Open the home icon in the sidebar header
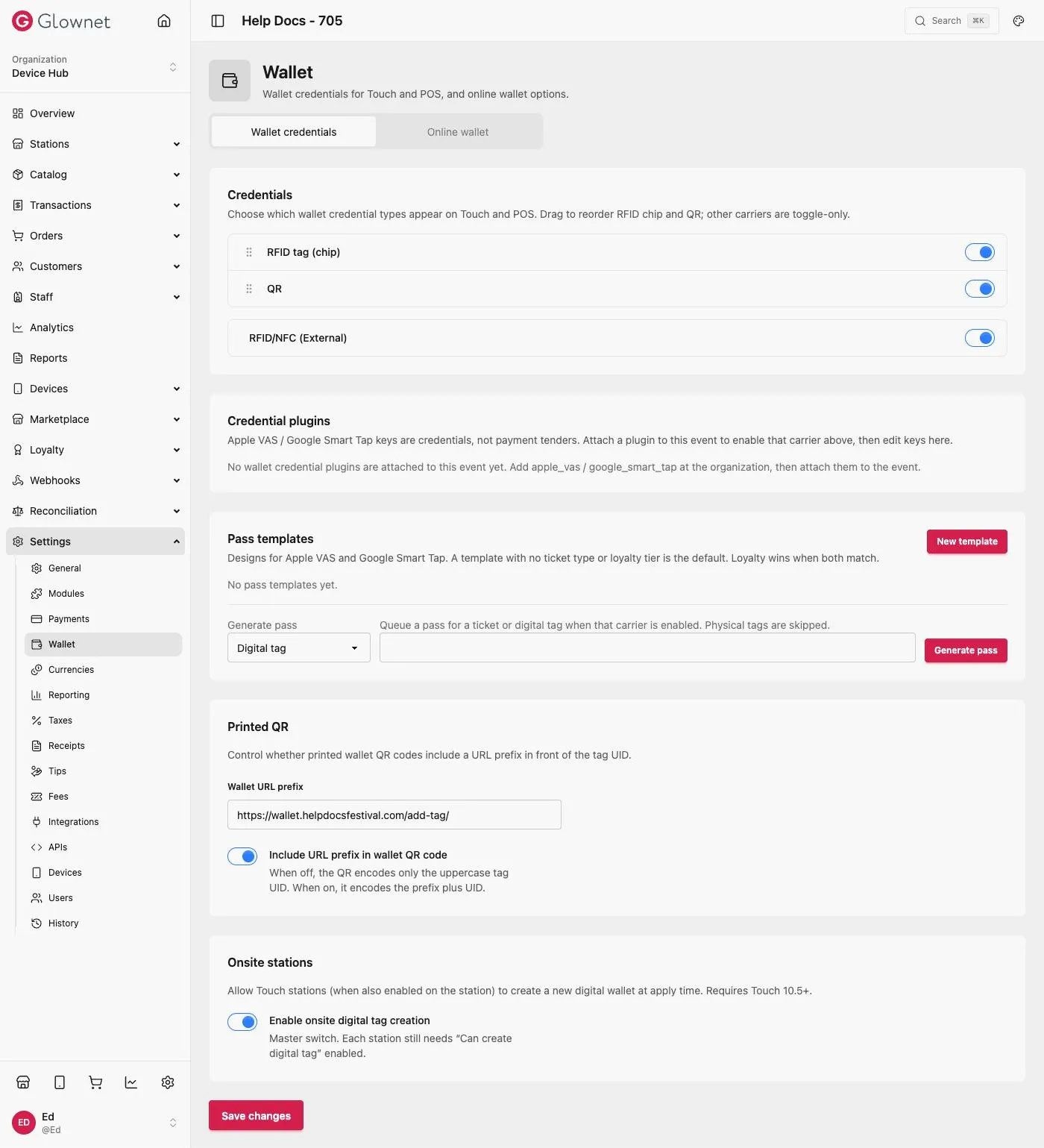1044x1148 pixels. coord(164,21)
